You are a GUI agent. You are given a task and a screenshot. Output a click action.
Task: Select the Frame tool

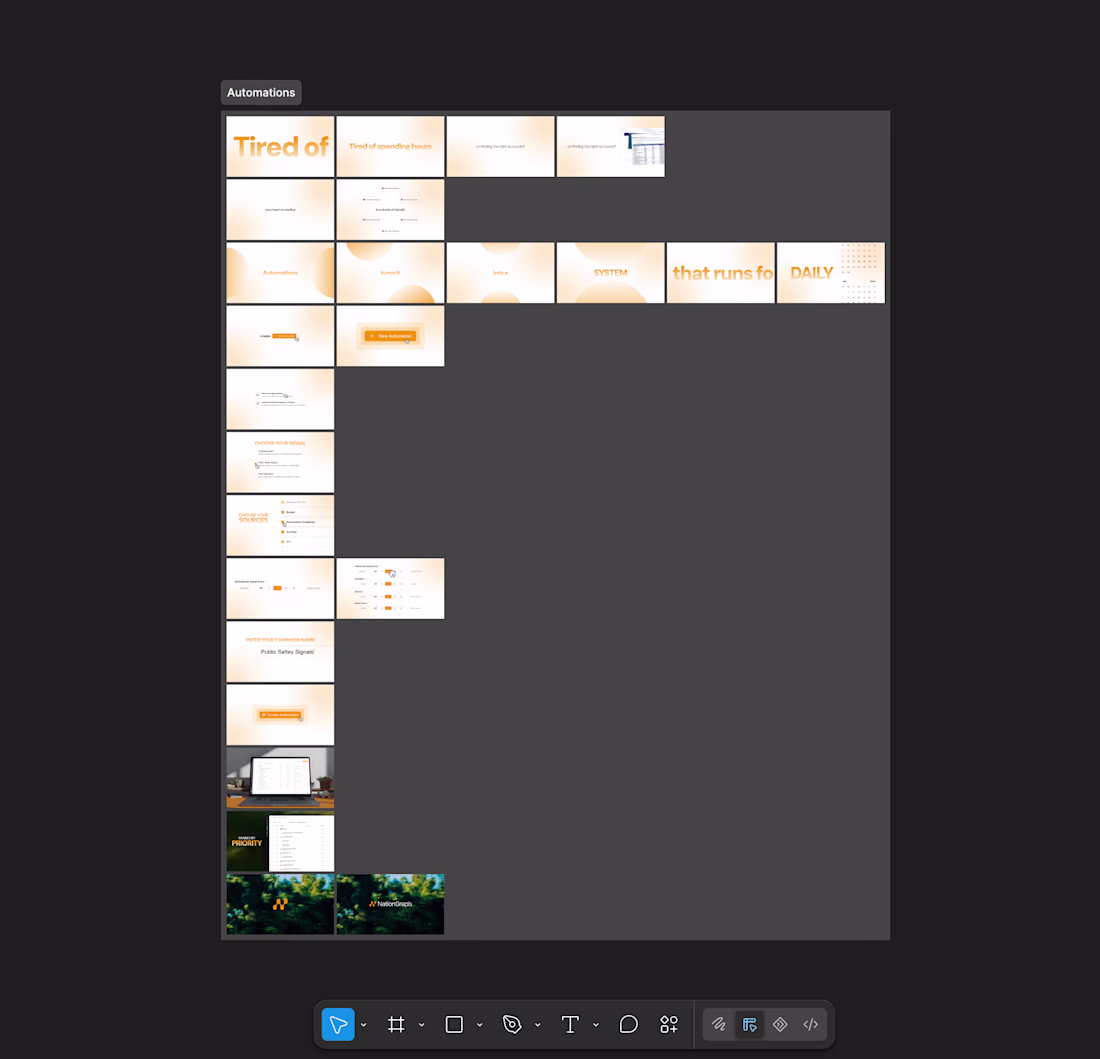[x=396, y=1025]
